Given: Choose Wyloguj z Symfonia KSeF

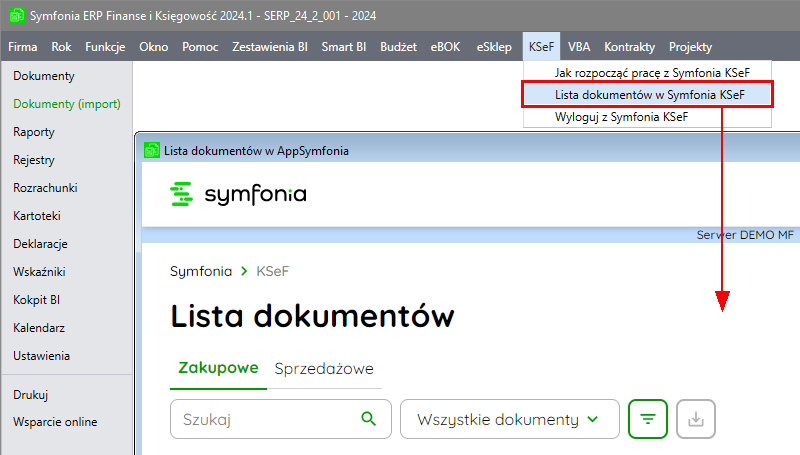Looking at the screenshot, I should [x=621, y=117].
